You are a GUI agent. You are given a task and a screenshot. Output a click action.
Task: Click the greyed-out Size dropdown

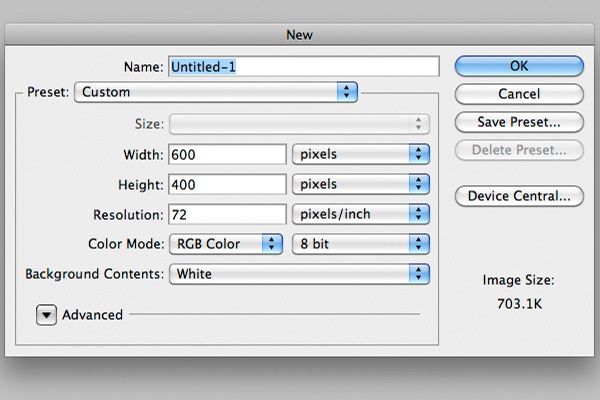(x=299, y=124)
